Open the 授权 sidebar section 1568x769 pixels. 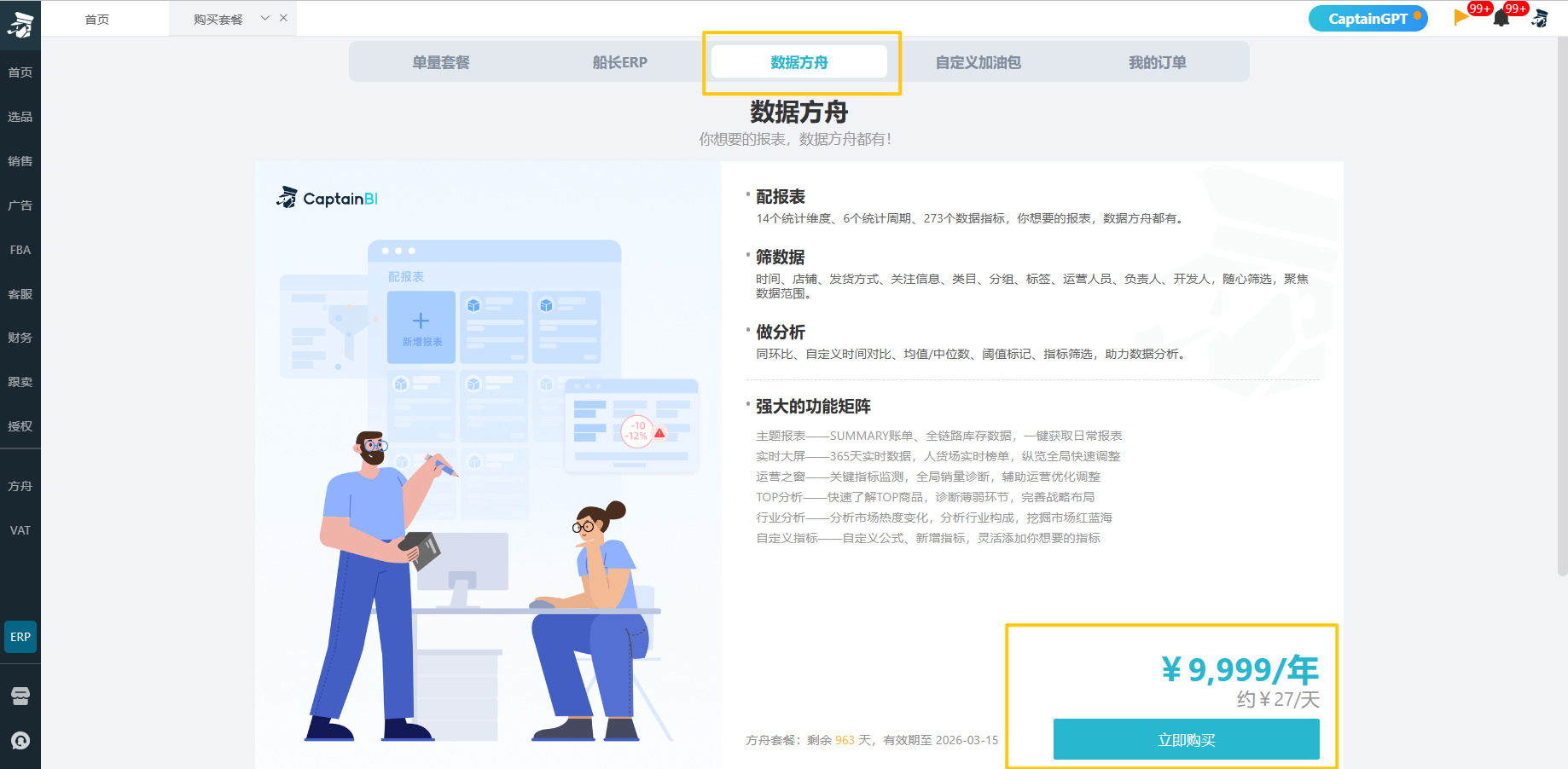[20, 426]
